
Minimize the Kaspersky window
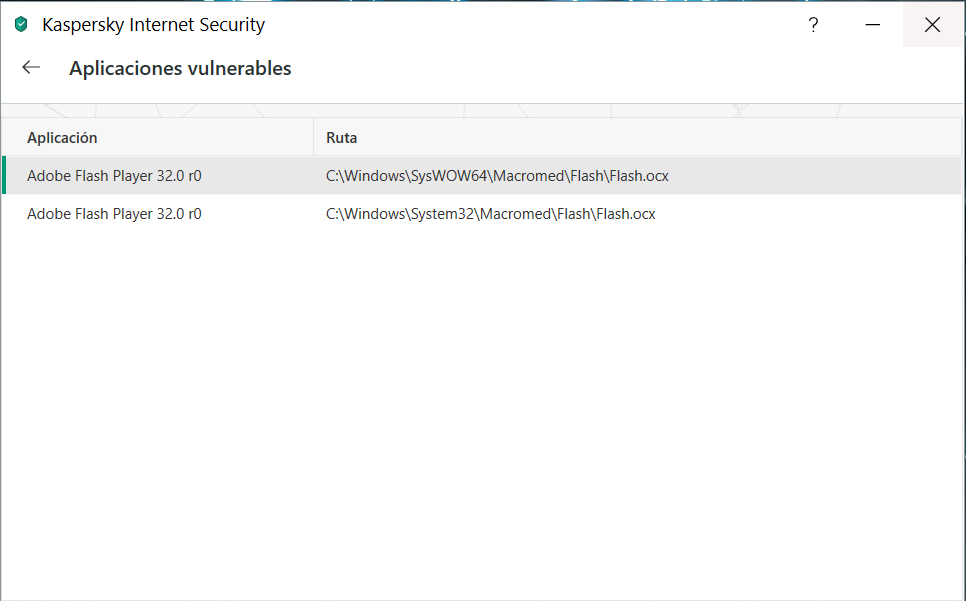click(872, 25)
